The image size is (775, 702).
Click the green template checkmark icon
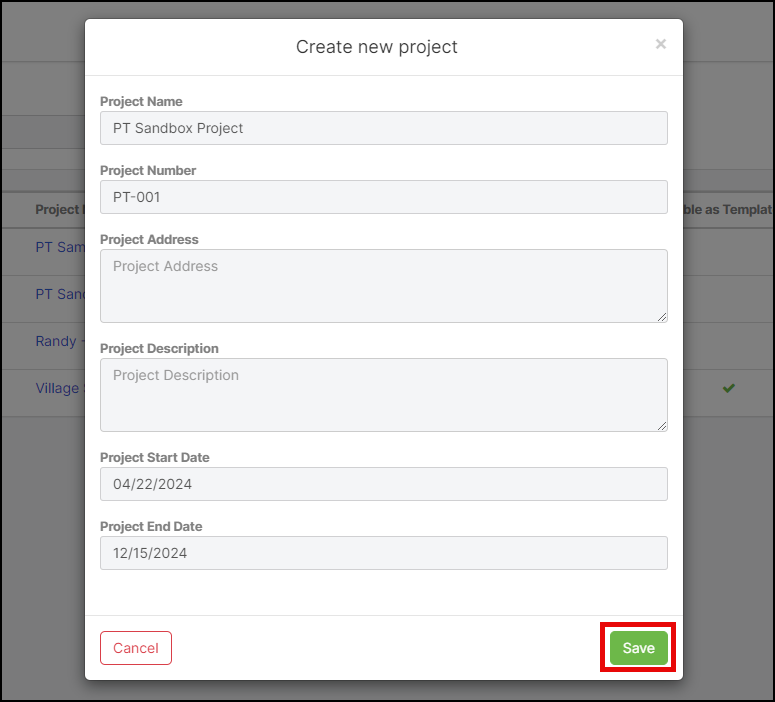(x=729, y=388)
